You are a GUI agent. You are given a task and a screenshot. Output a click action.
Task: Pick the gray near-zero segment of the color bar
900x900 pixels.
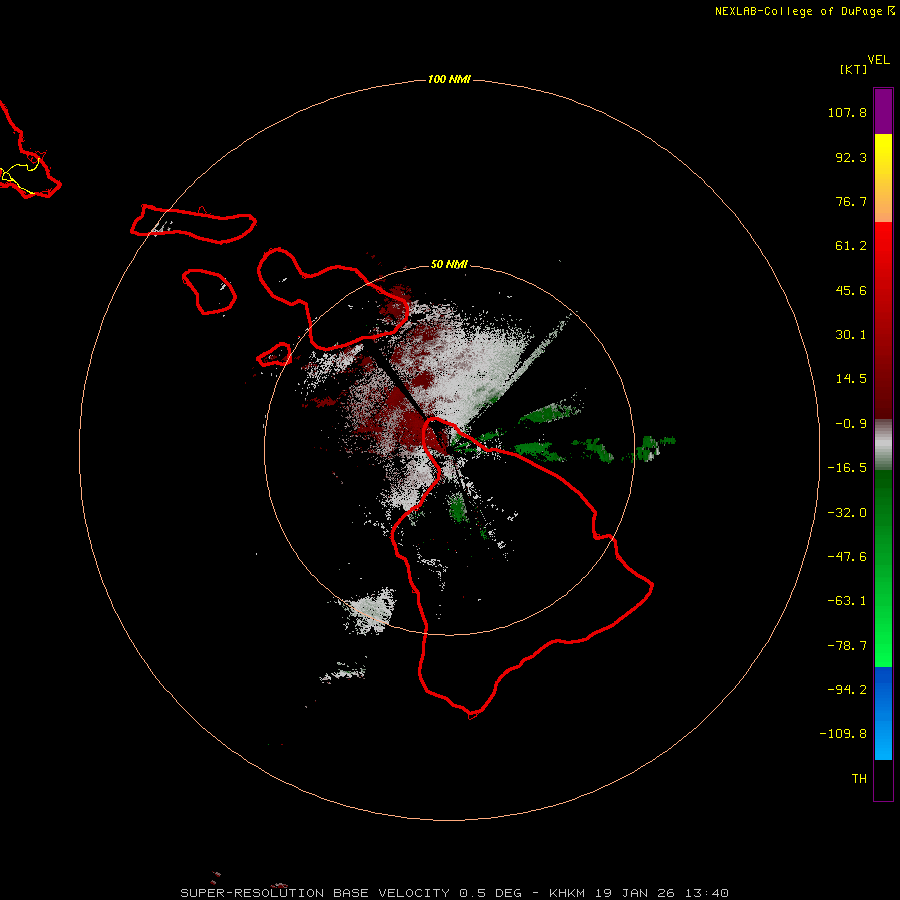(x=883, y=445)
